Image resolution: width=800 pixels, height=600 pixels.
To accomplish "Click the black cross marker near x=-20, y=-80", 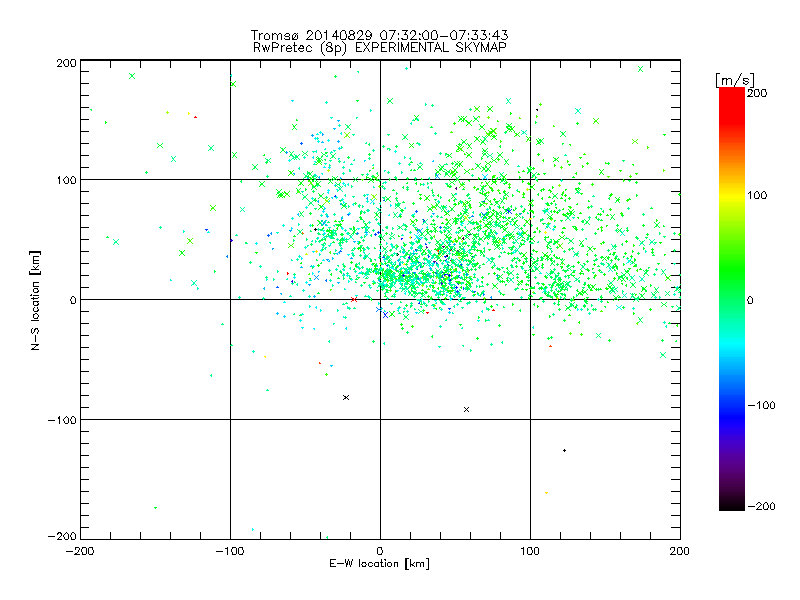I will click(346, 397).
